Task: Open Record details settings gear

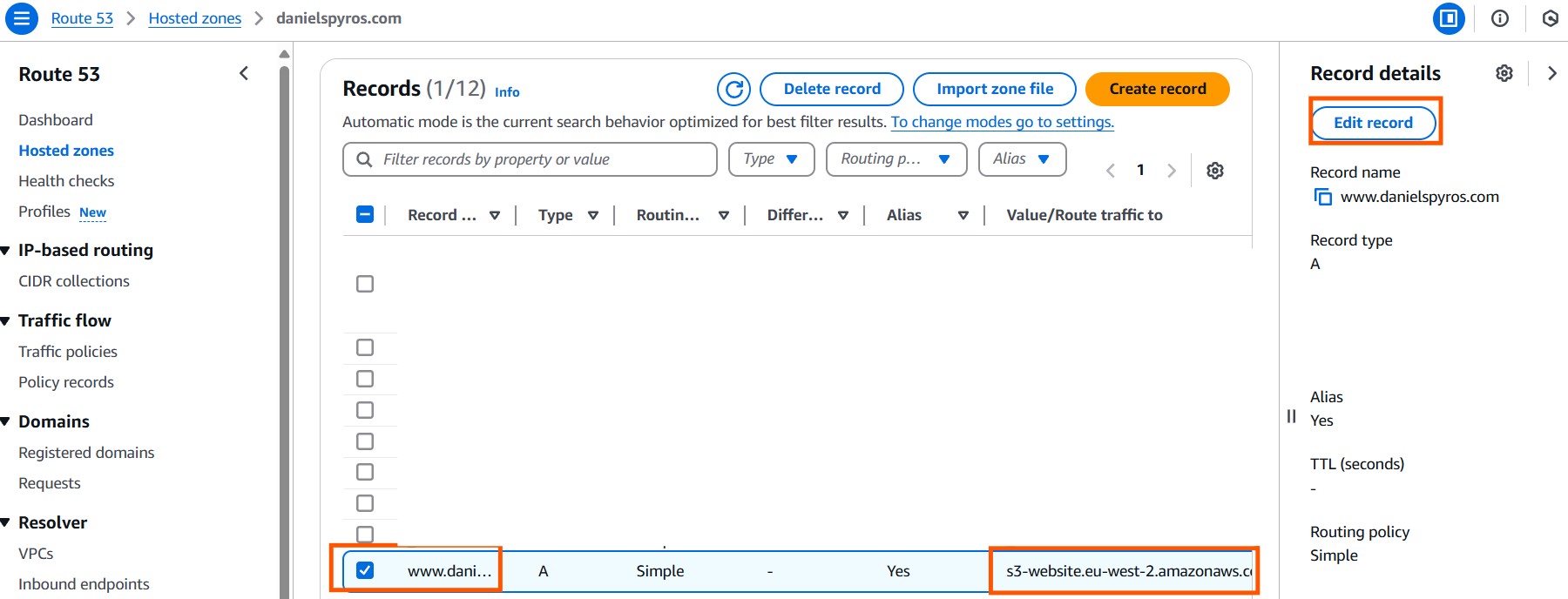Action: coord(1504,73)
